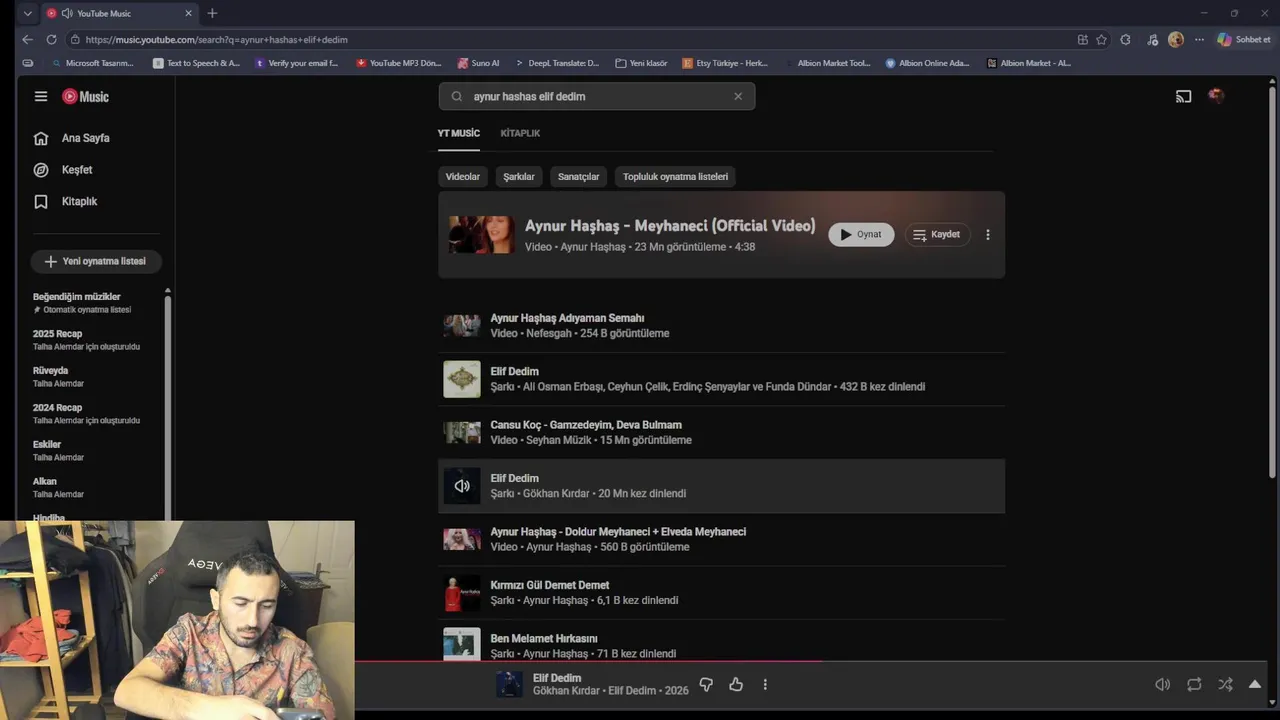Image resolution: width=1280 pixels, height=720 pixels.
Task: Click Kırmızı Gül Demet Demet album thumbnail
Action: coord(462,593)
